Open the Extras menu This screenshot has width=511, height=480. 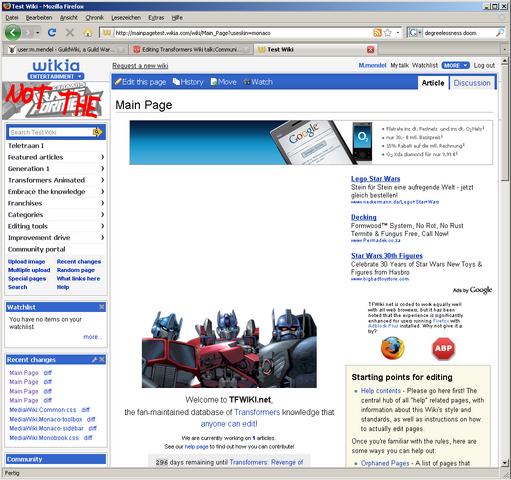pyautogui.click(x=156, y=18)
